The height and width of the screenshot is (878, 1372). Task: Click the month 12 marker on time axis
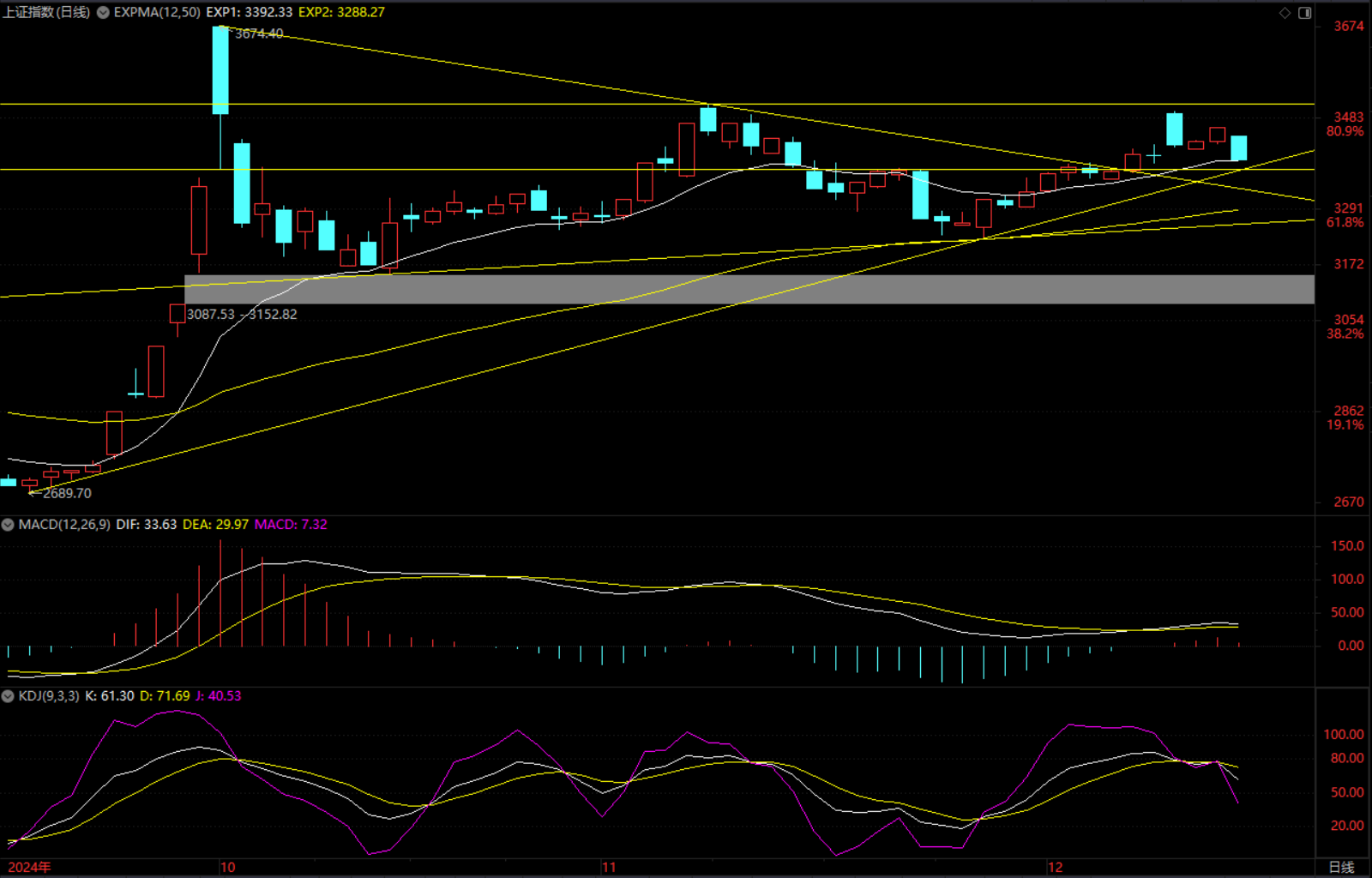(x=1055, y=867)
